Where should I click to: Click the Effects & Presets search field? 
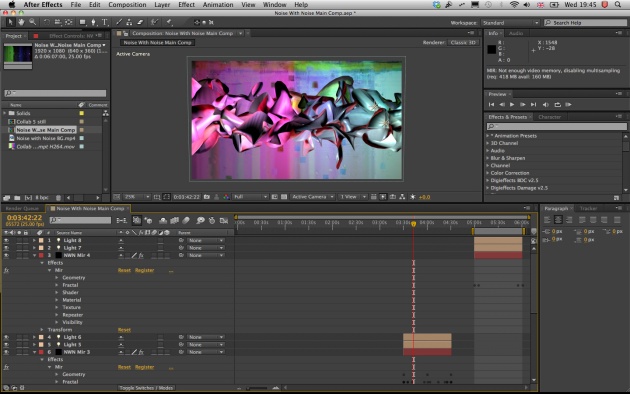tap(556, 127)
